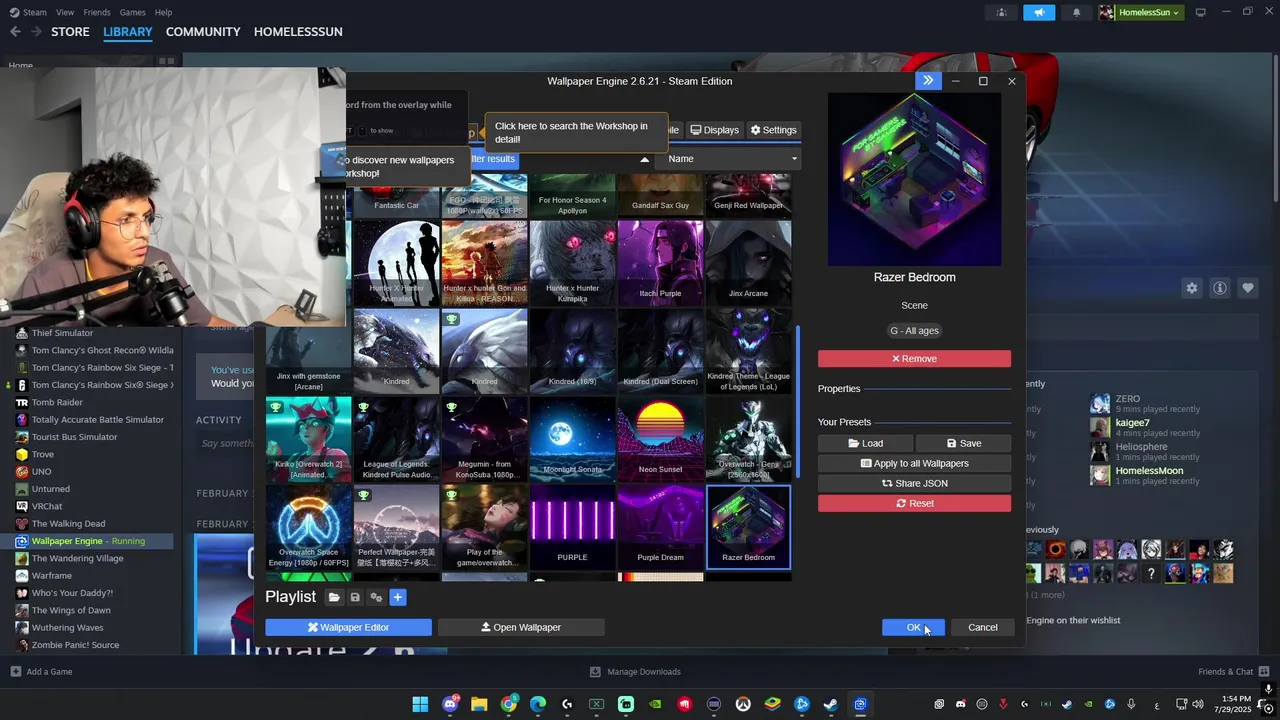Open Chrome from the taskbar

(509, 704)
